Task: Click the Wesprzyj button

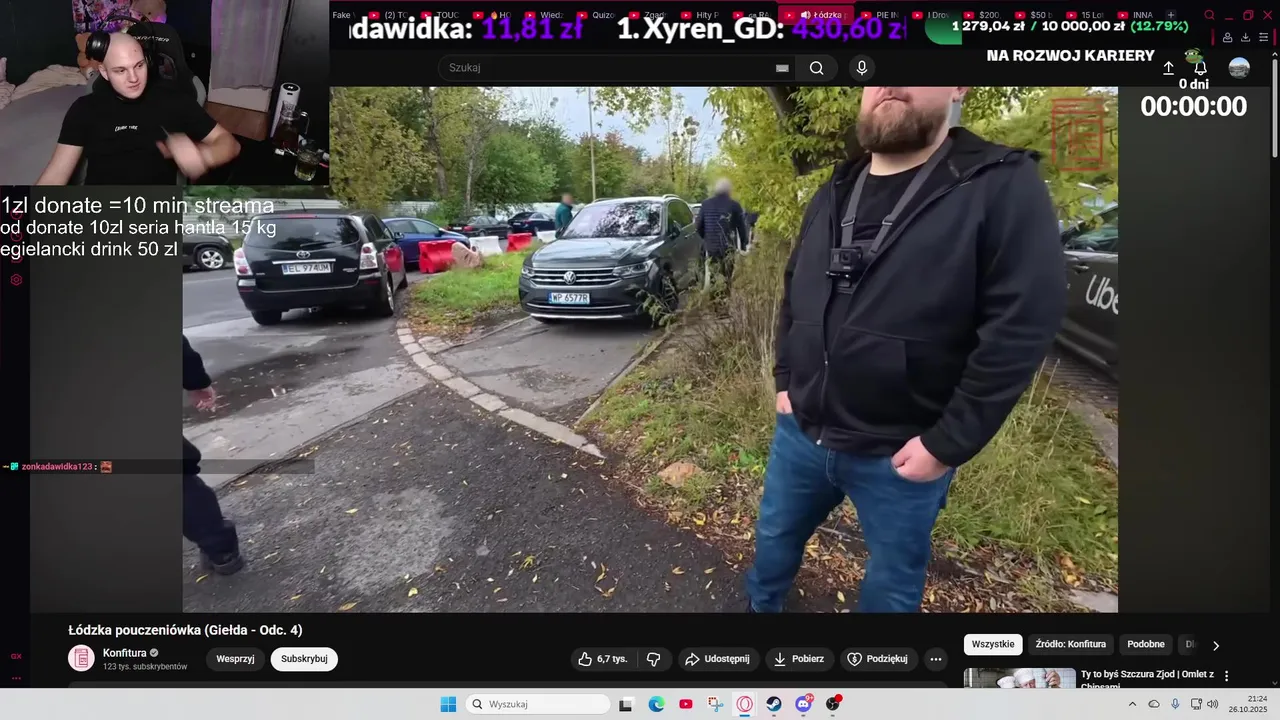Action: 235,659
